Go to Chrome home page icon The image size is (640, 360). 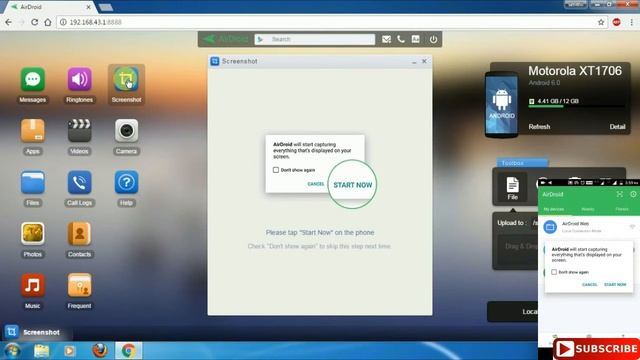click(48, 22)
